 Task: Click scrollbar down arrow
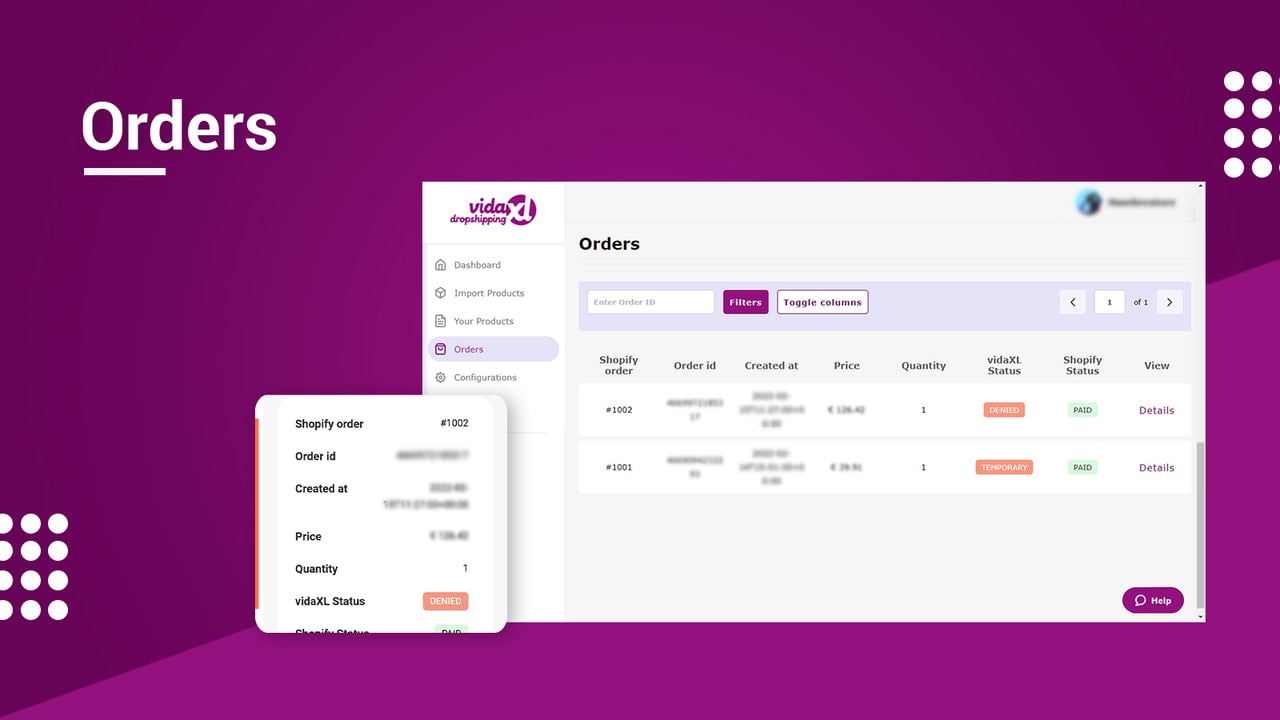tap(1200, 617)
